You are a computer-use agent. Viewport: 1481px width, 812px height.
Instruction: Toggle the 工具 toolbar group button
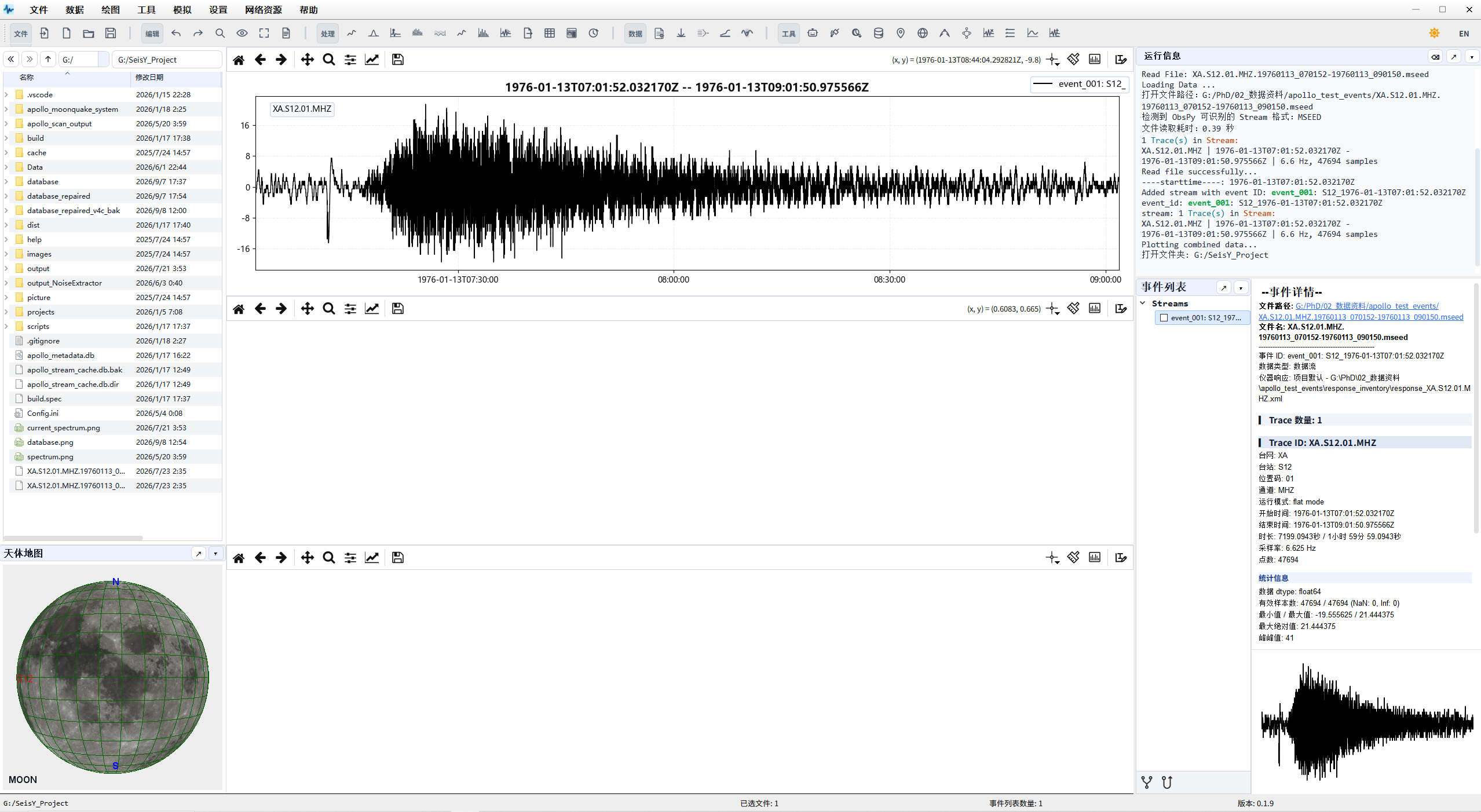pos(788,34)
